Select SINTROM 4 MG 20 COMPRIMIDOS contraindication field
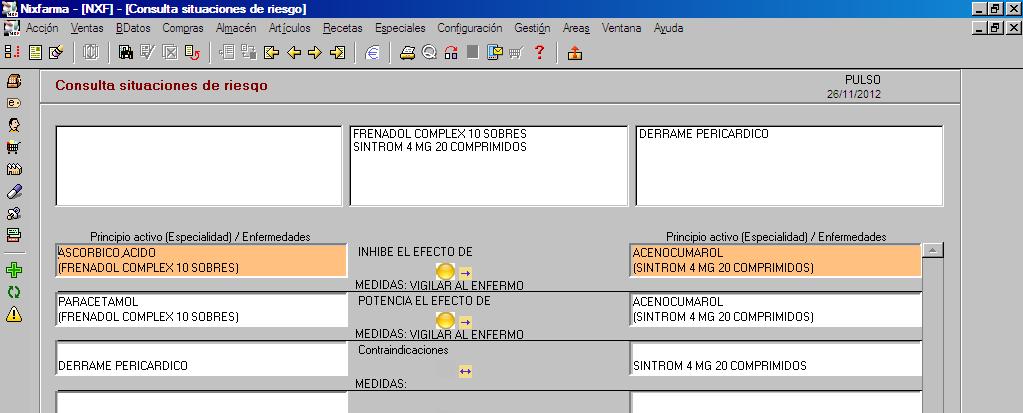The width and height of the screenshot is (1023, 413). coord(776,359)
